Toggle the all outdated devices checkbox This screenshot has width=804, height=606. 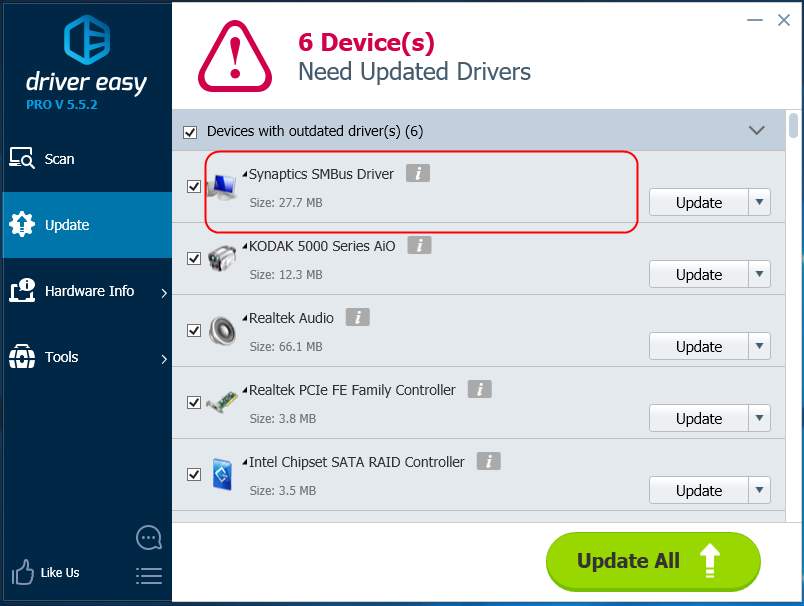click(x=190, y=132)
